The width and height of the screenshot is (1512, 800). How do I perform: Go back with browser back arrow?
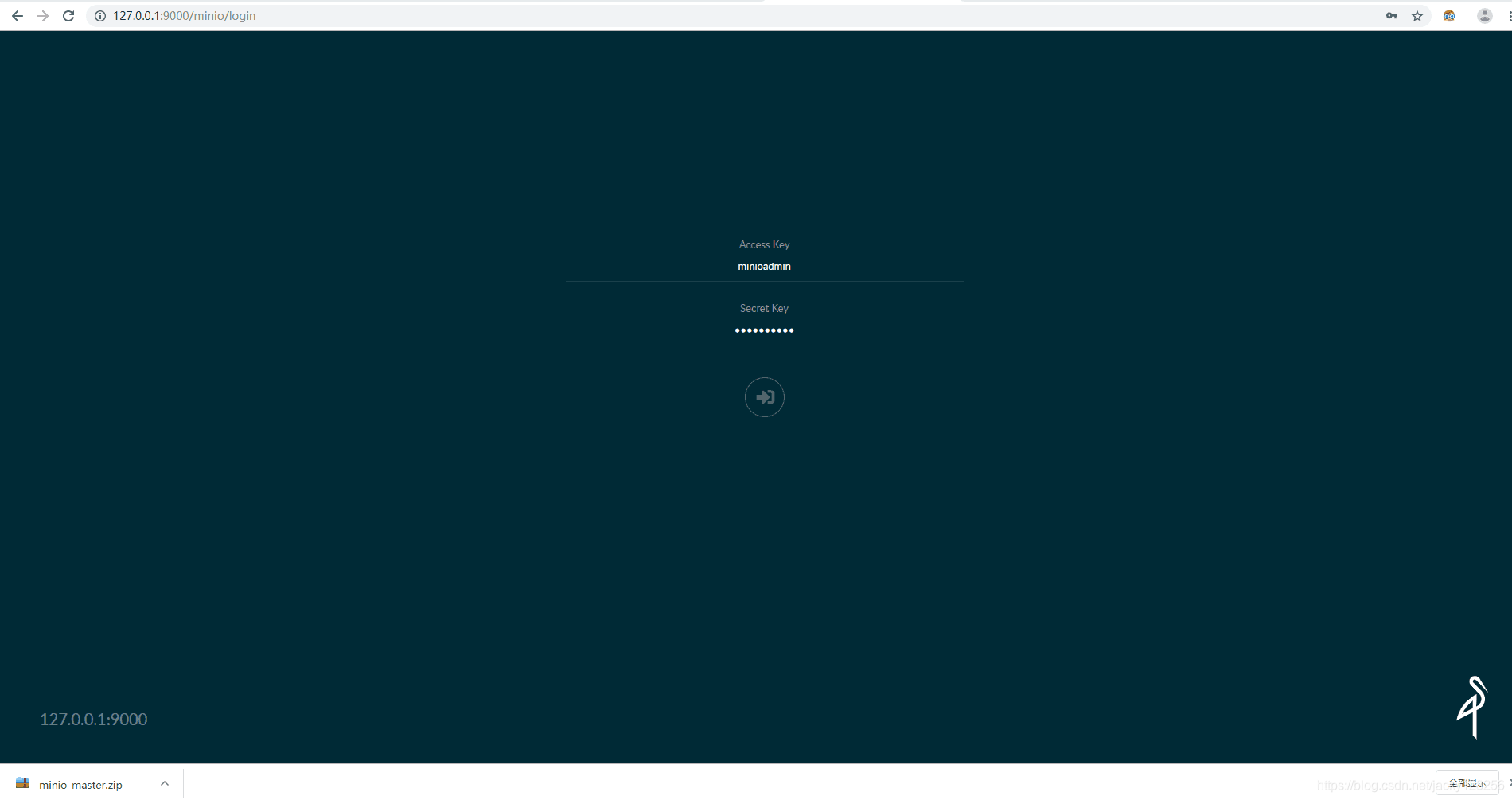tap(18, 16)
